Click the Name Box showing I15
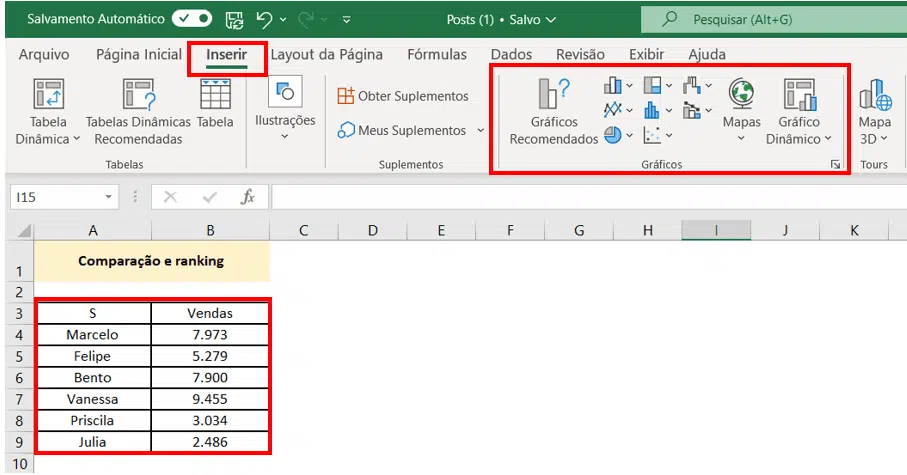907x475 pixels. click(57, 197)
